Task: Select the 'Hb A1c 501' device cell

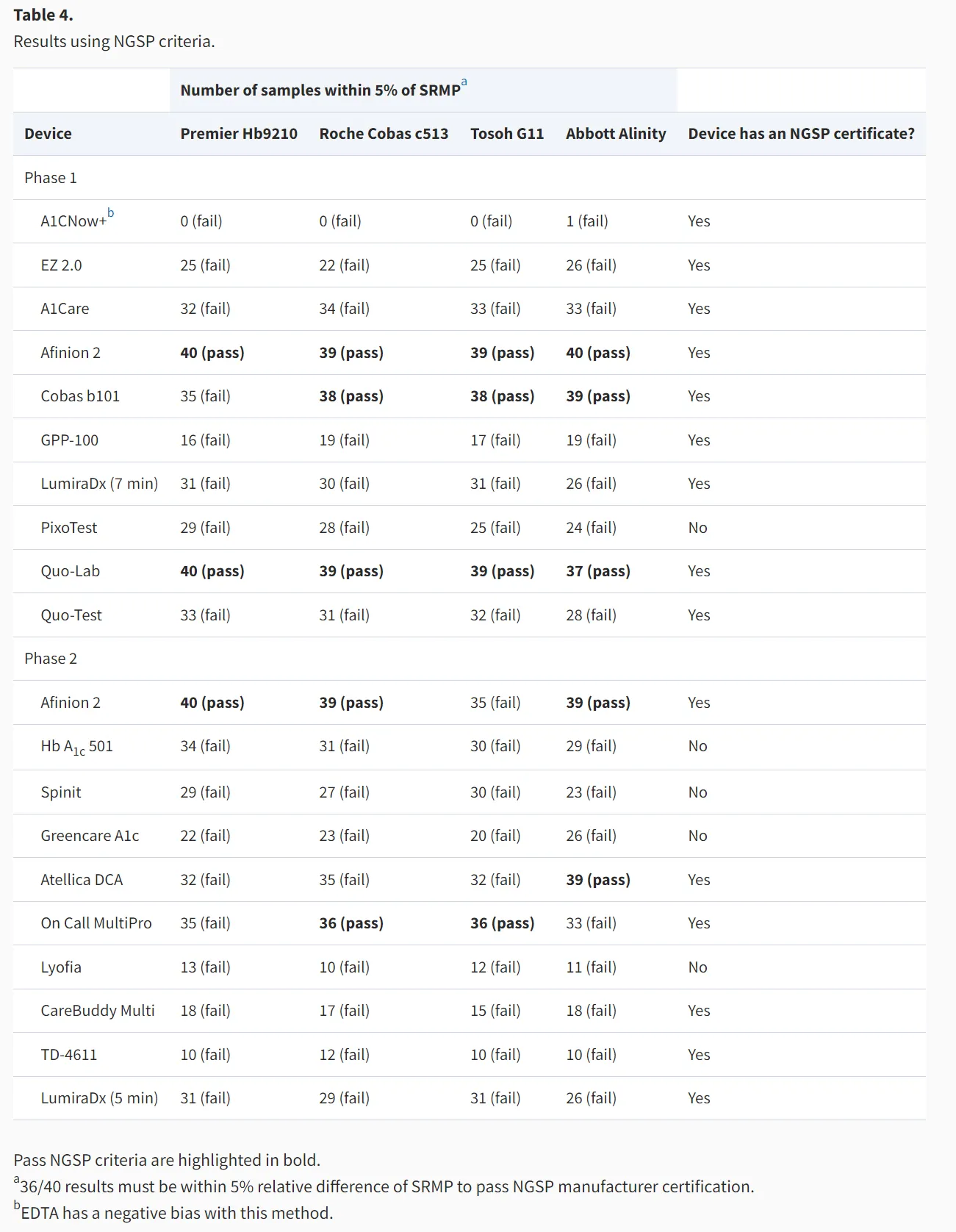Action: click(x=77, y=747)
